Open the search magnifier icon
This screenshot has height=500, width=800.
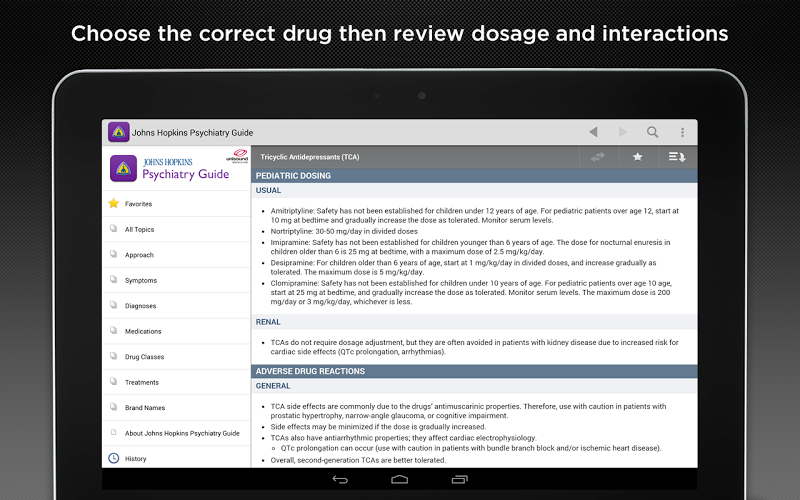(x=653, y=132)
